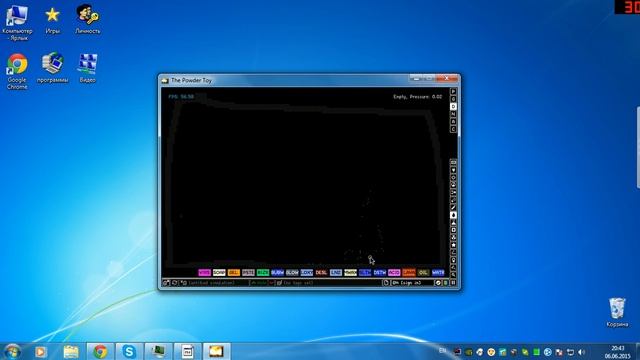Select the ACID element
The height and width of the screenshot is (360, 640).
pos(394,272)
